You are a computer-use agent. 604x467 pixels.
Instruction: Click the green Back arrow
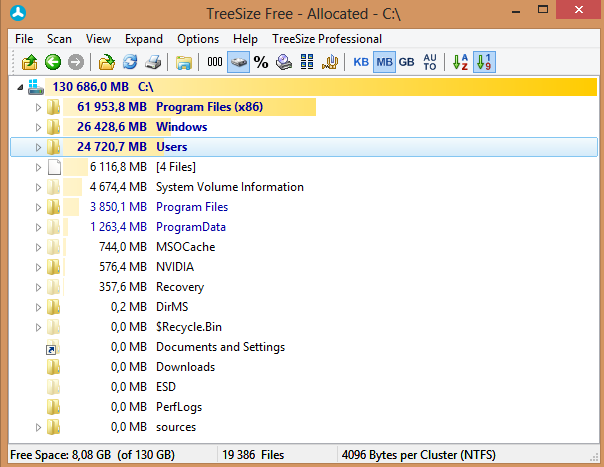coord(53,62)
